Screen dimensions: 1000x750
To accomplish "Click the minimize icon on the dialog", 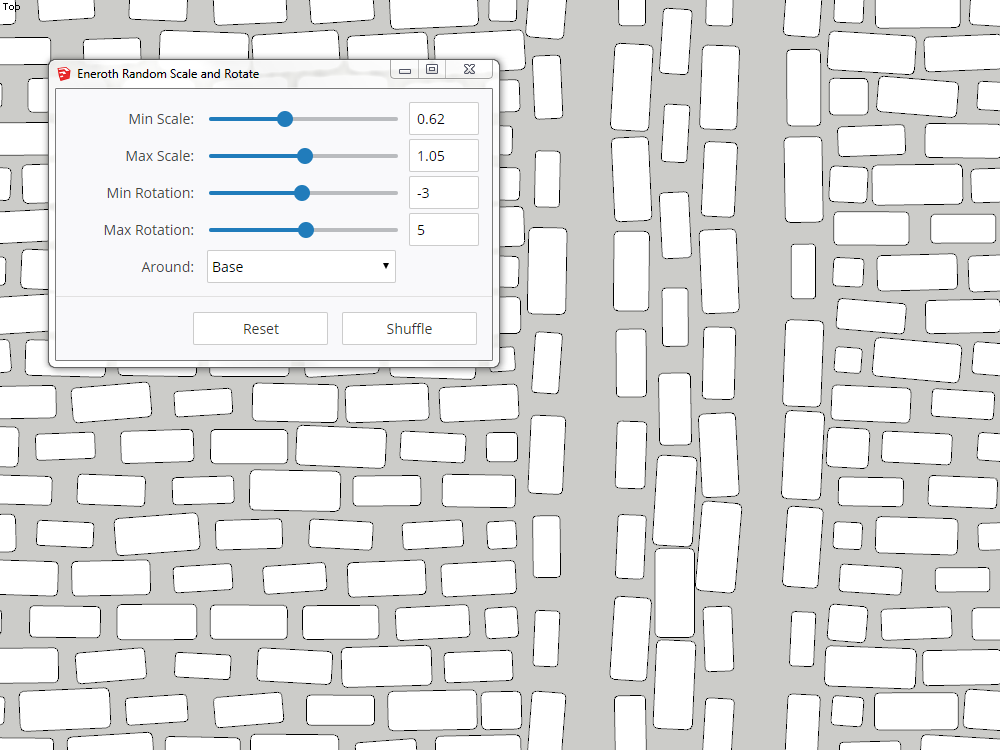I will [x=404, y=70].
